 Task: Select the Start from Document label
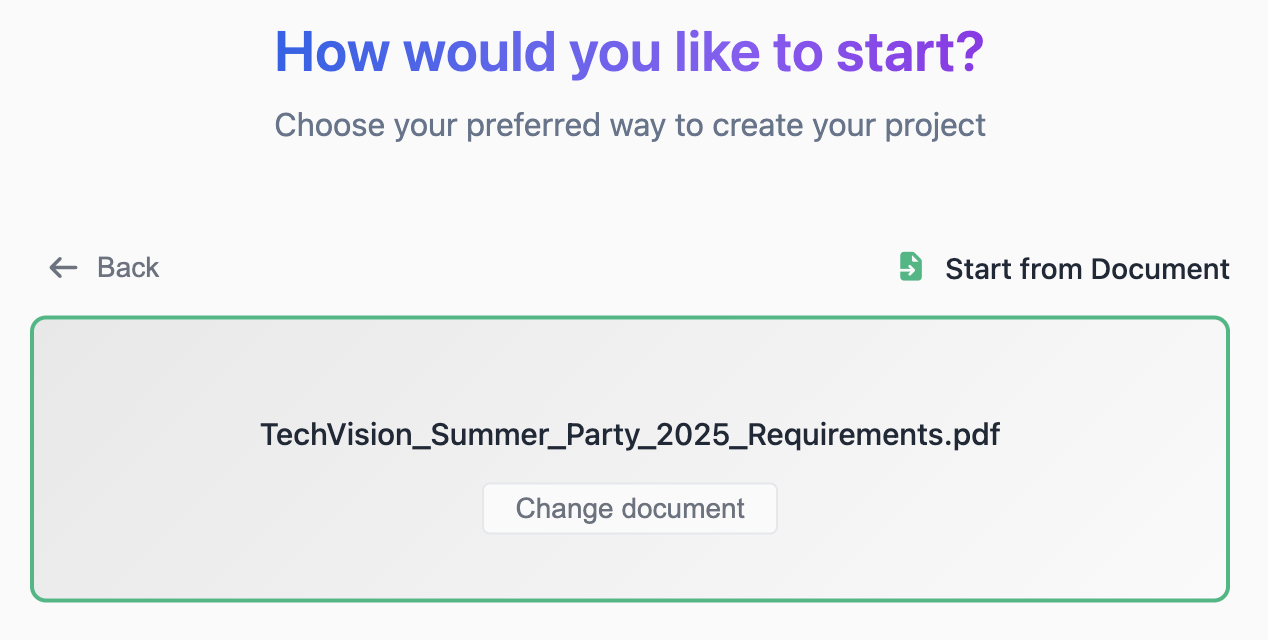coord(1087,269)
